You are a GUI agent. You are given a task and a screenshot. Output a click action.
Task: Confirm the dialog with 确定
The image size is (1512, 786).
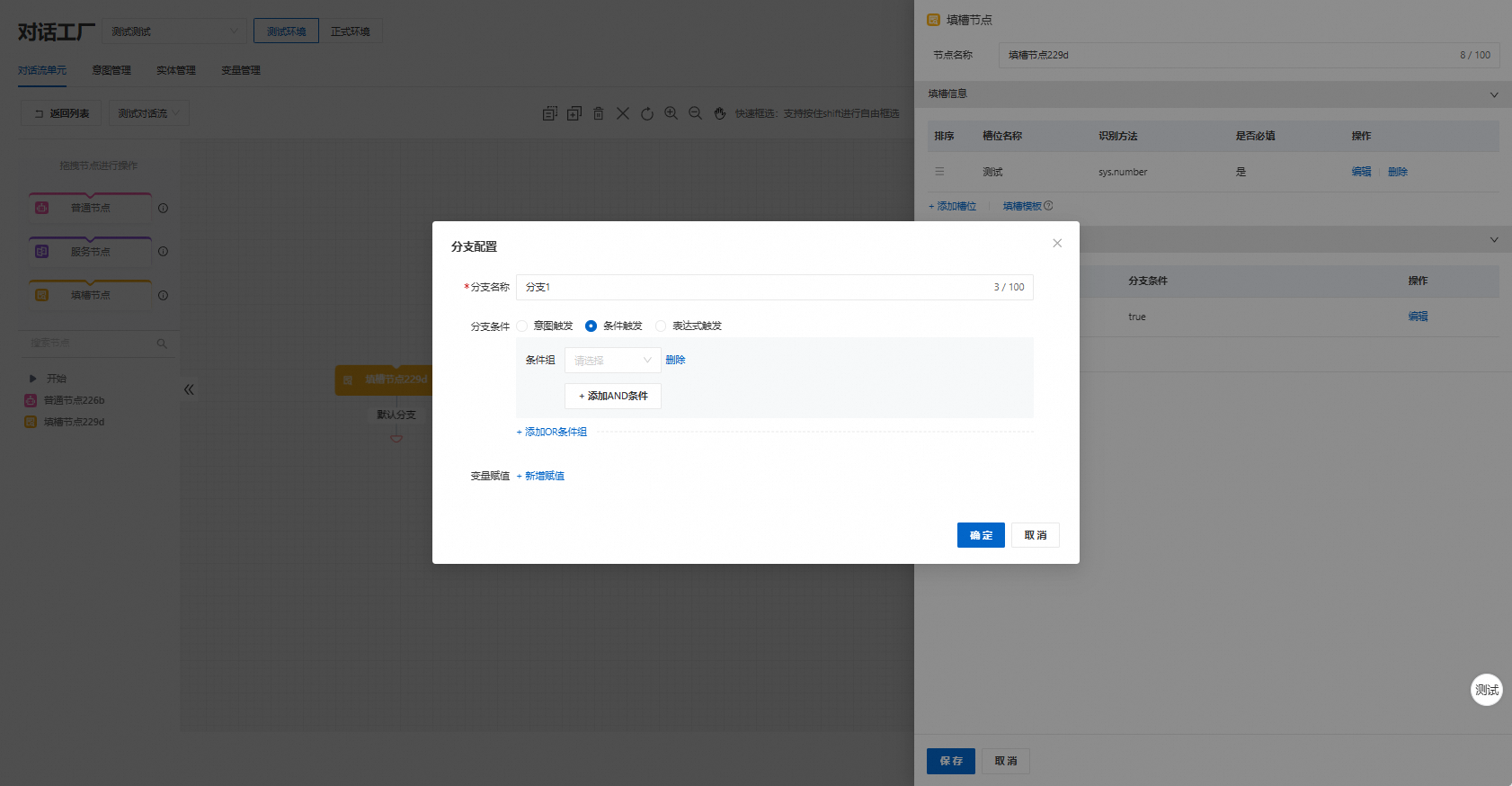[x=981, y=535]
